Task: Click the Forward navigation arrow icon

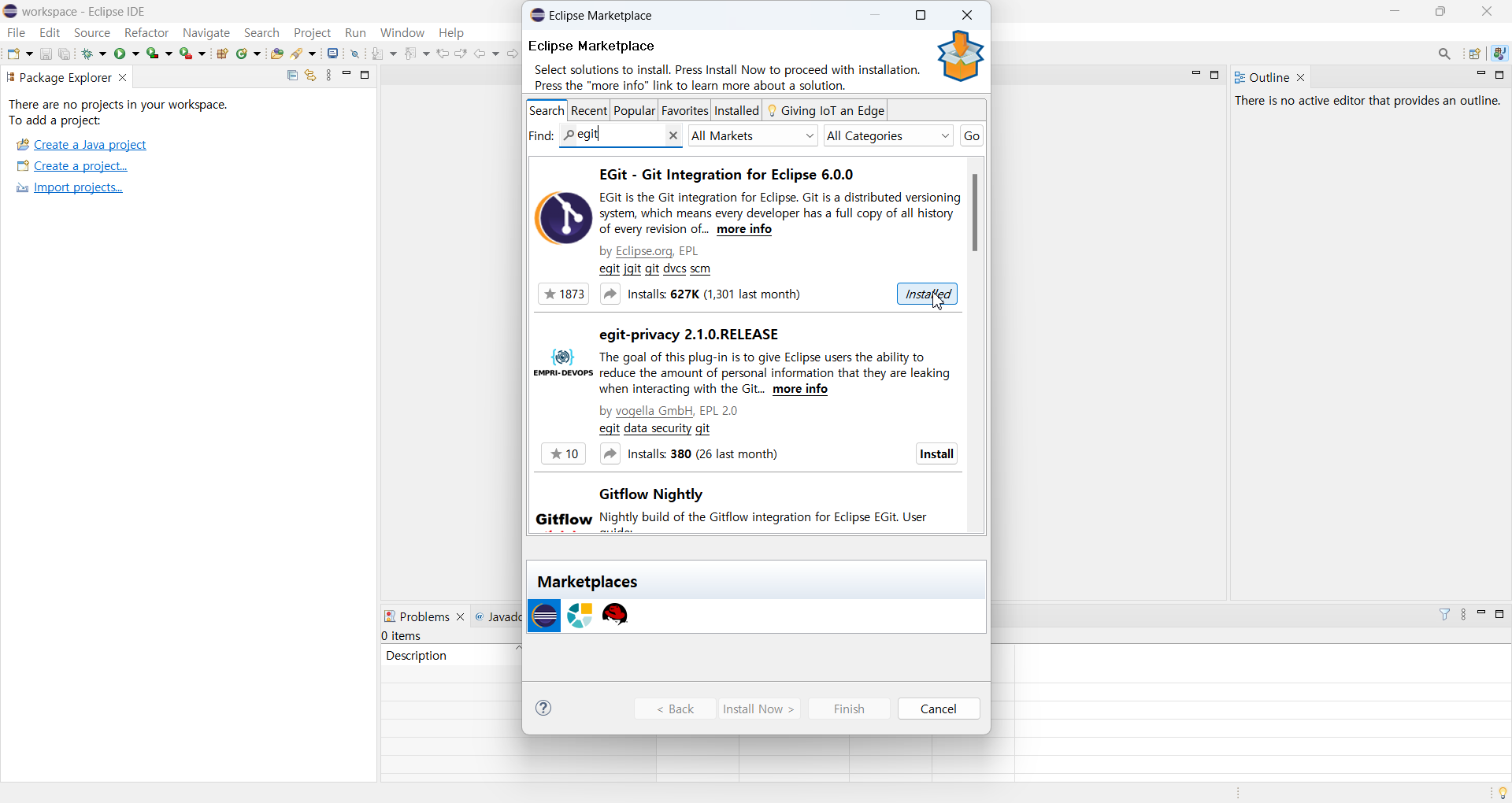Action: [513, 54]
